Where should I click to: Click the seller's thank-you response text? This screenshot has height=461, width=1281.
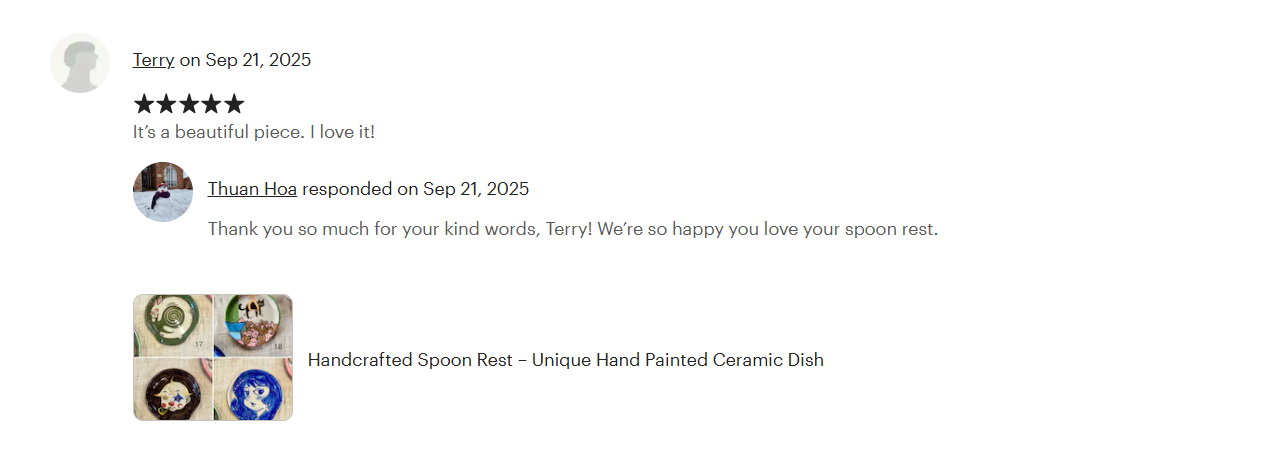(x=572, y=229)
